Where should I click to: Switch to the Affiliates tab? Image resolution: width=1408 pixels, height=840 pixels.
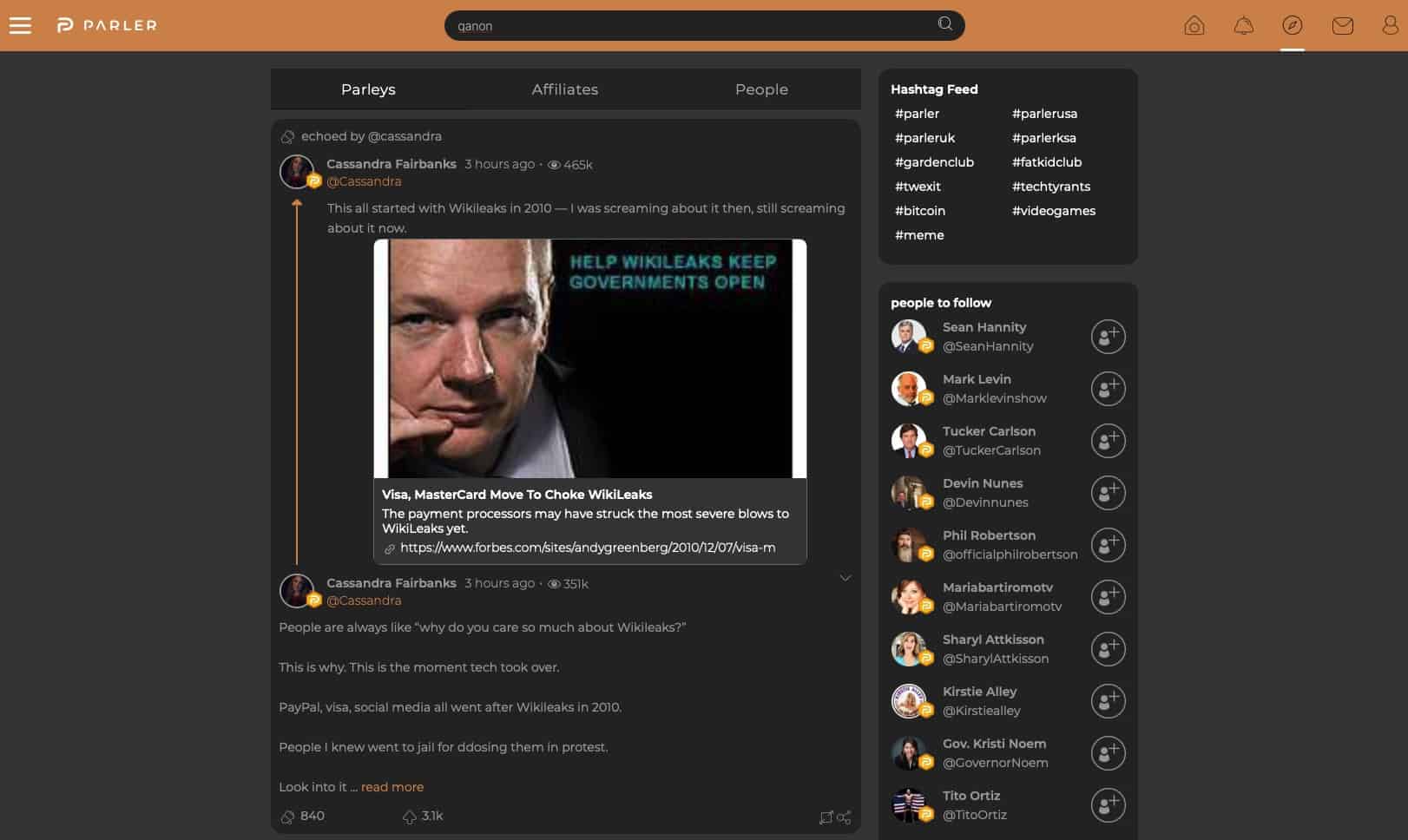click(x=565, y=89)
